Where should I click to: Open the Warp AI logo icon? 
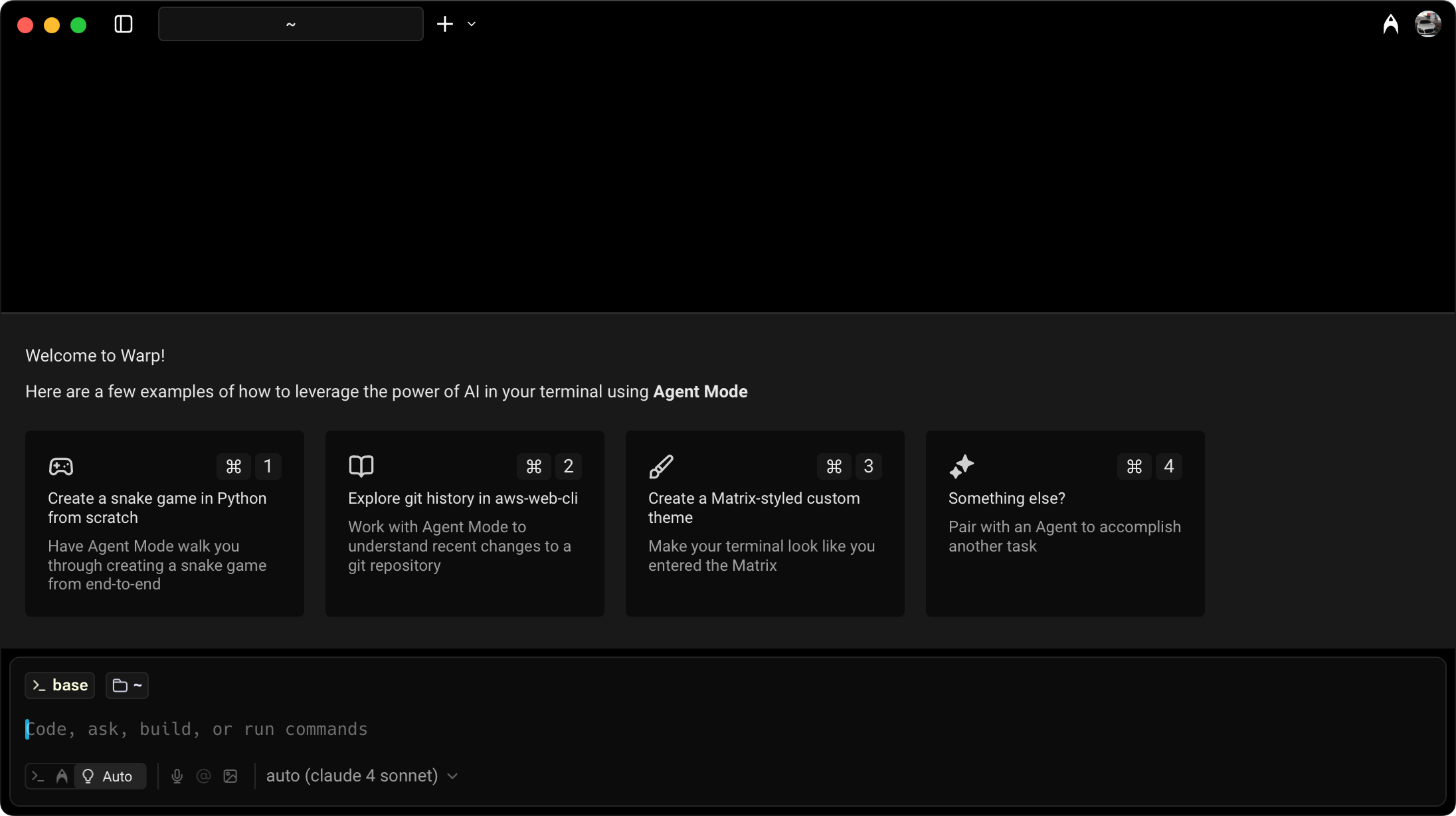pyautogui.click(x=1391, y=25)
